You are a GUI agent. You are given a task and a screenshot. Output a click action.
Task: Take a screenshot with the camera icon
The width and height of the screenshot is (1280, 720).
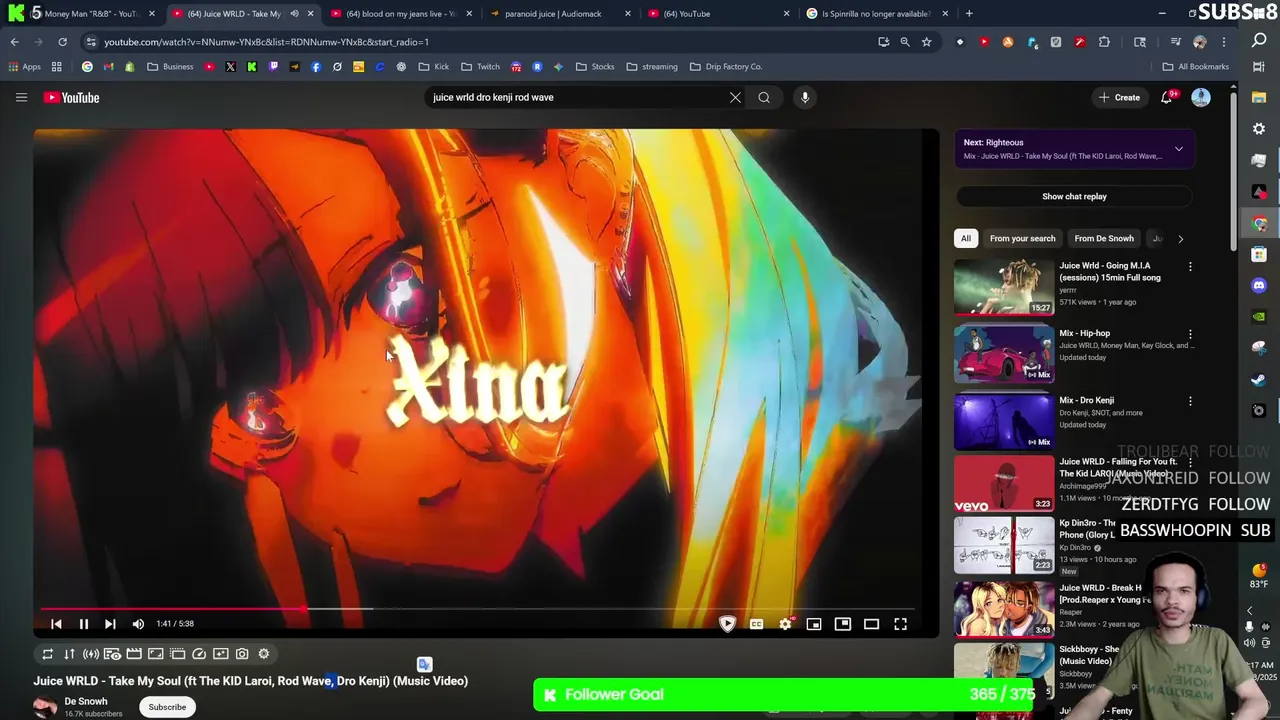click(242, 654)
